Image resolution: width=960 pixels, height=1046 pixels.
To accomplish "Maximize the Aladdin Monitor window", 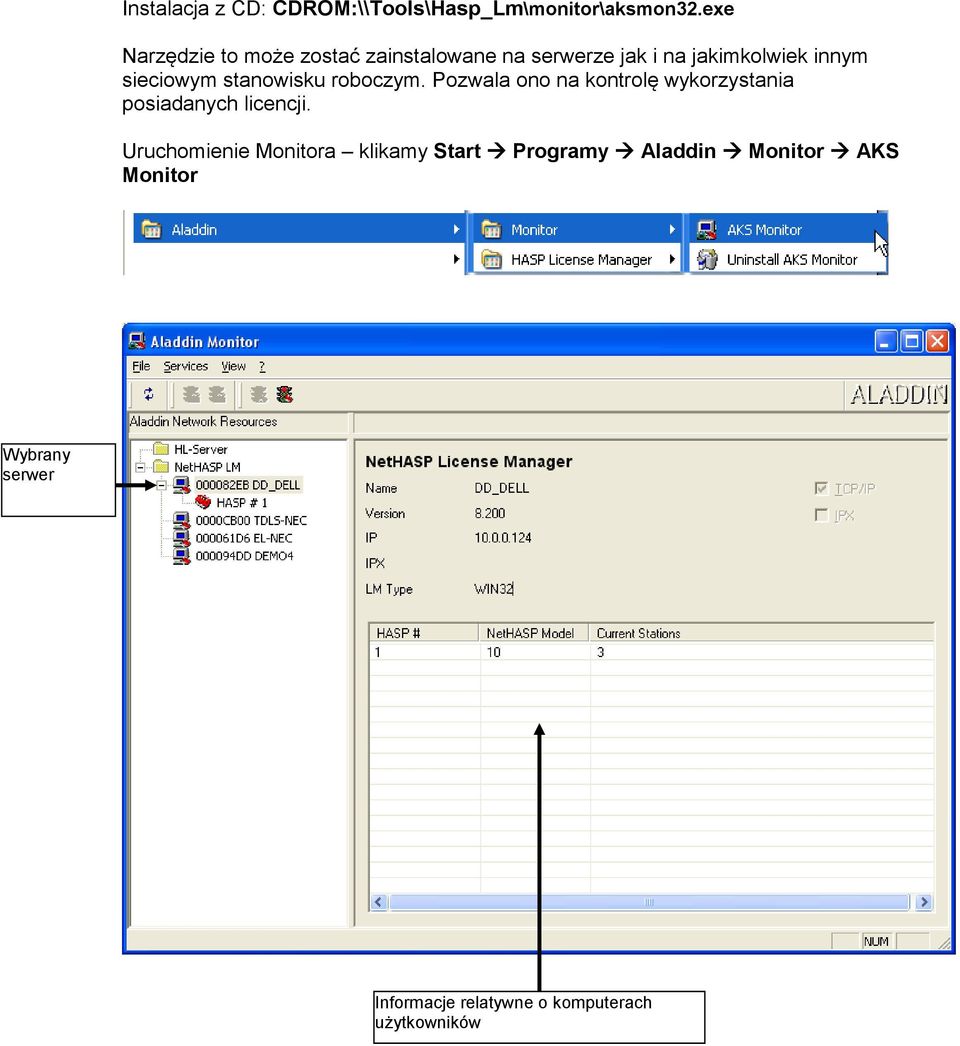I will [911, 342].
